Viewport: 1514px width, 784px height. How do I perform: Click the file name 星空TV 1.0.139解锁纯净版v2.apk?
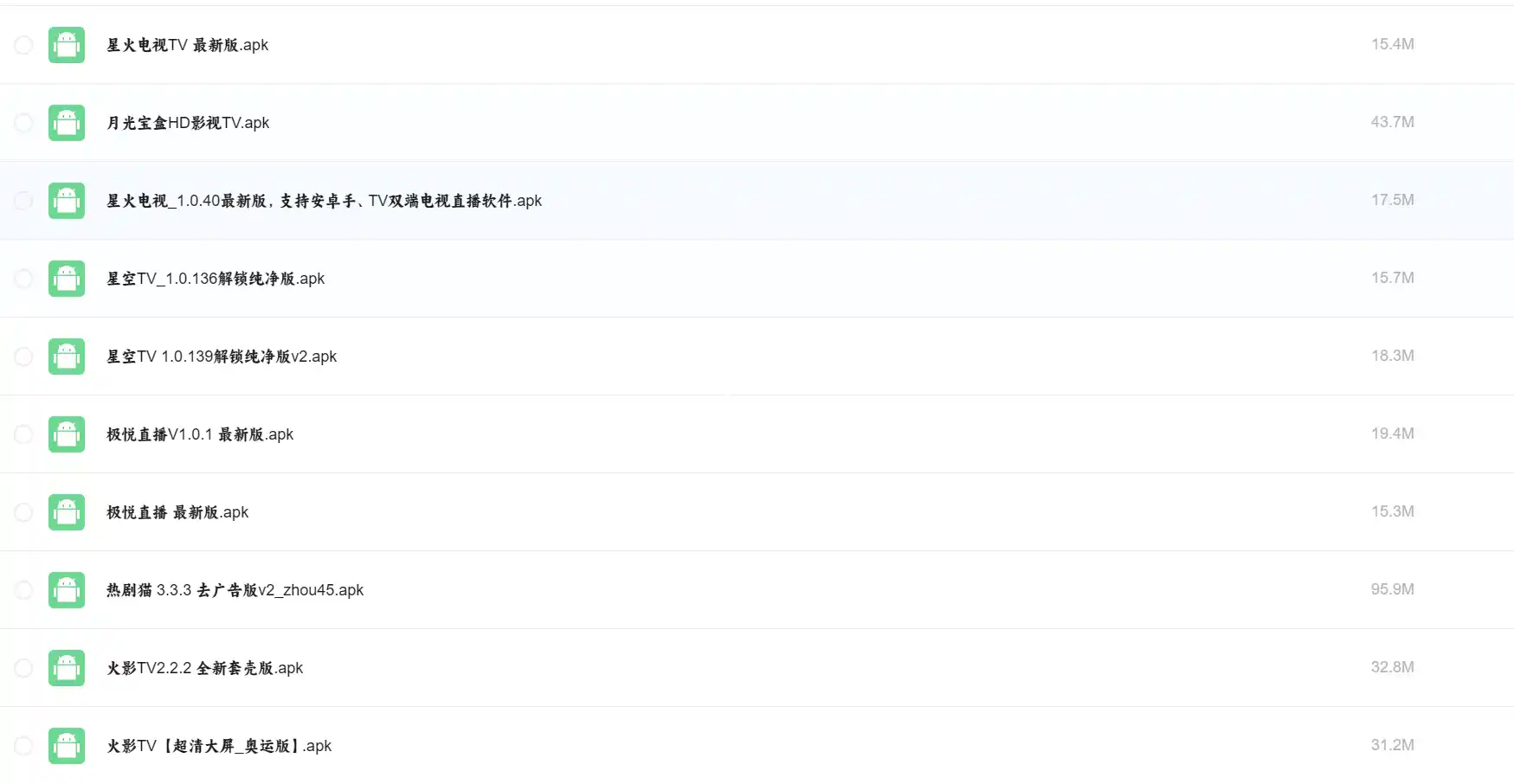click(x=222, y=357)
